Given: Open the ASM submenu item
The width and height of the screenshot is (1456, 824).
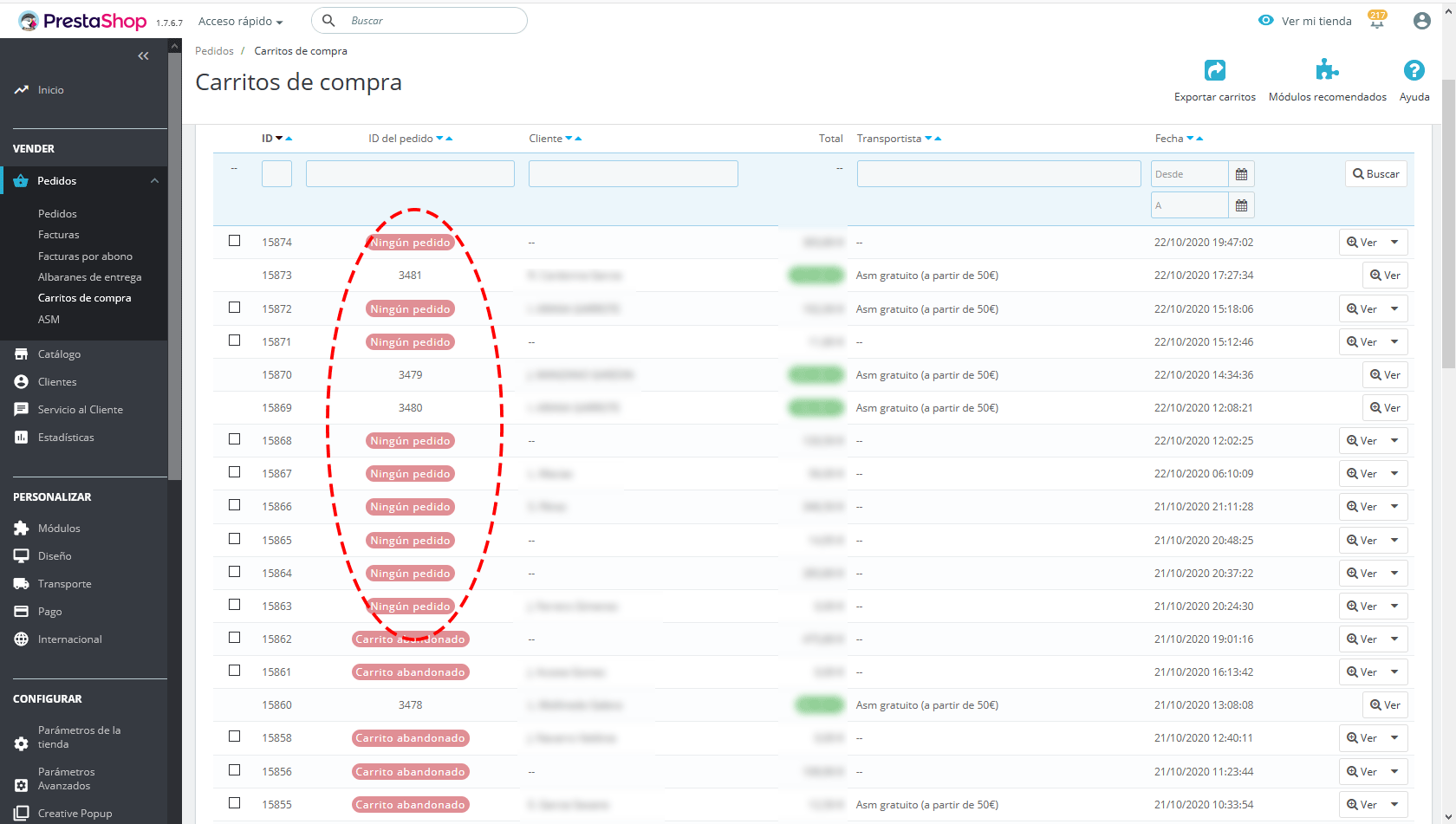Looking at the screenshot, I should 49,320.
